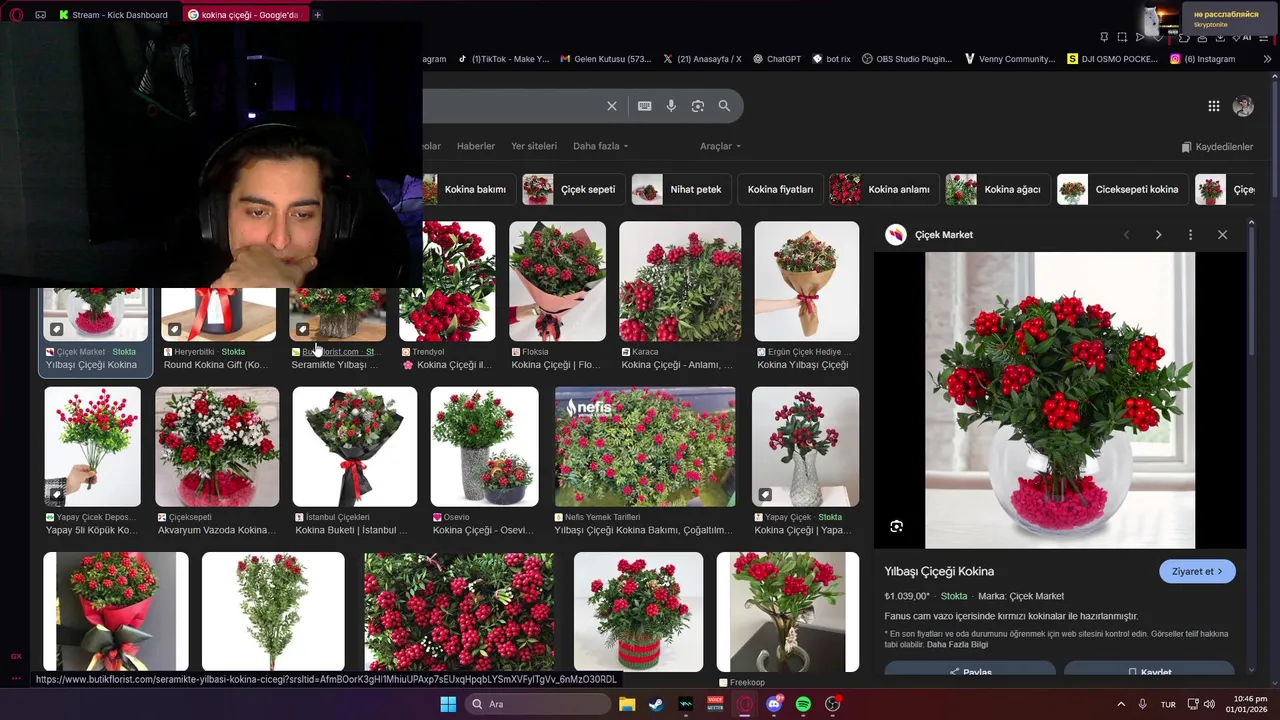1280x720 pixels.
Task: Close the Çiçek Market image preview
Action: pos(1222,235)
